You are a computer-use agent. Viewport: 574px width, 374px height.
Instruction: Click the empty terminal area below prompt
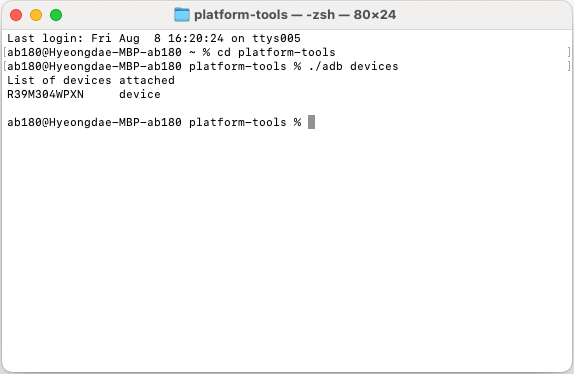pyautogui.click(x=287, y=249)
